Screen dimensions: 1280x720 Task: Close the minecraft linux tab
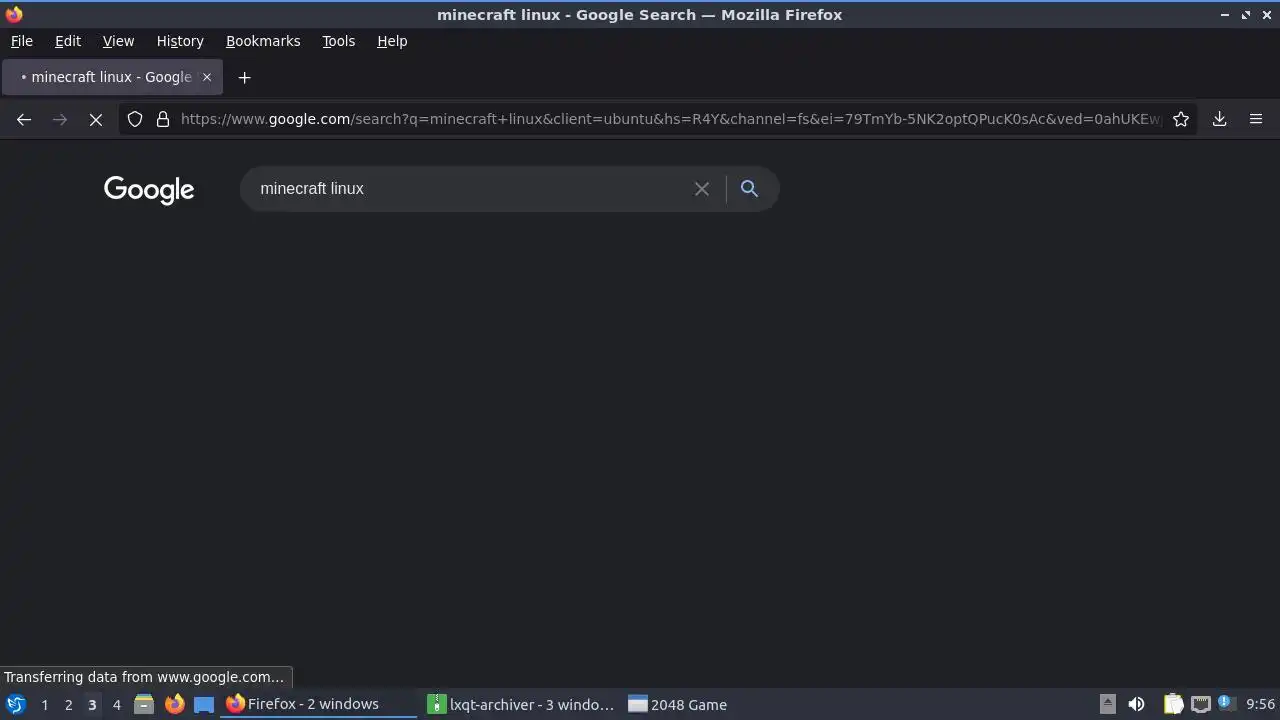pyautogui.click(x=207, y=77)
